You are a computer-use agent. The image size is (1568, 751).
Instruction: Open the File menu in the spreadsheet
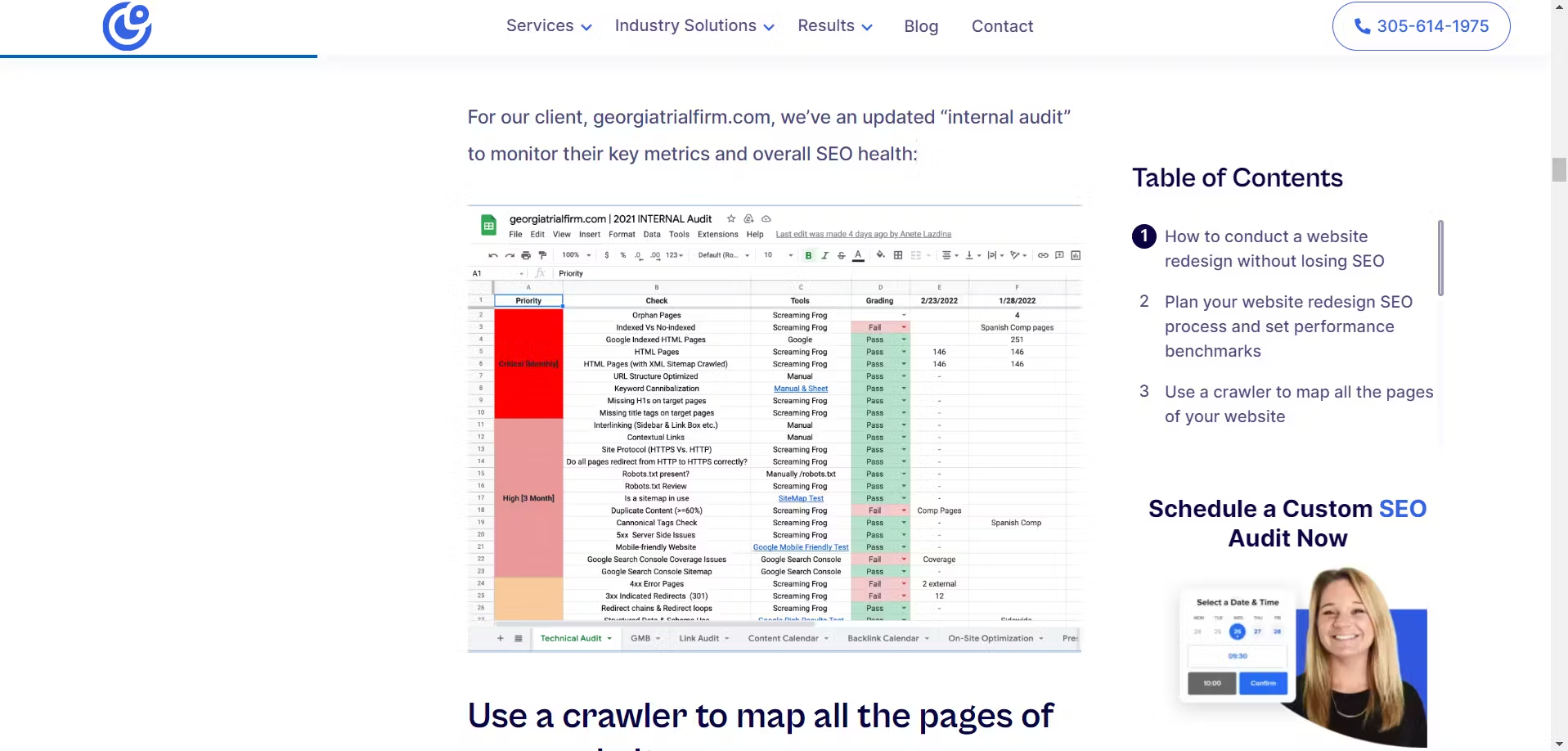pos(515,235)
